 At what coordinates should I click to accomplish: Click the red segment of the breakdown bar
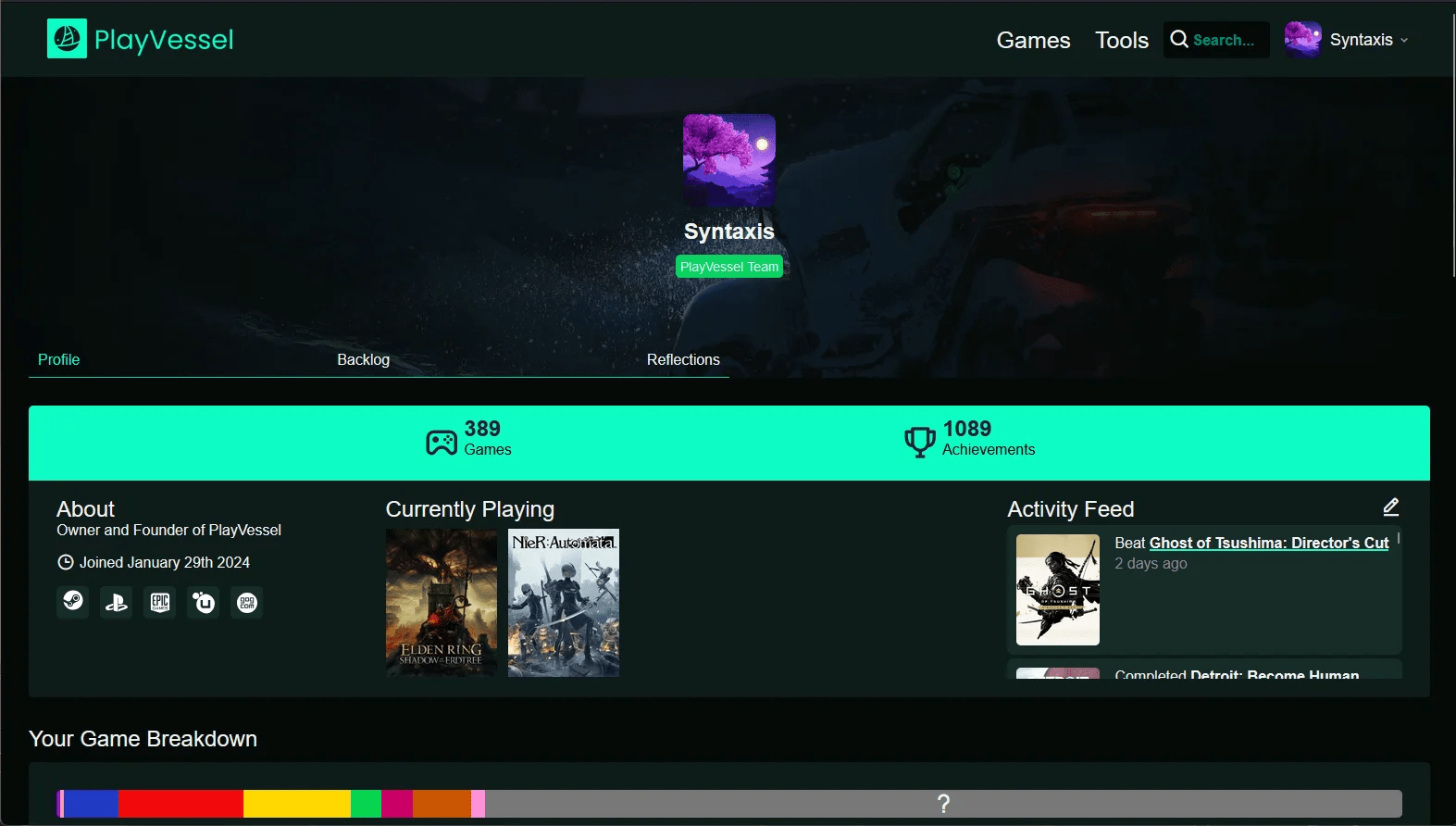180,804
